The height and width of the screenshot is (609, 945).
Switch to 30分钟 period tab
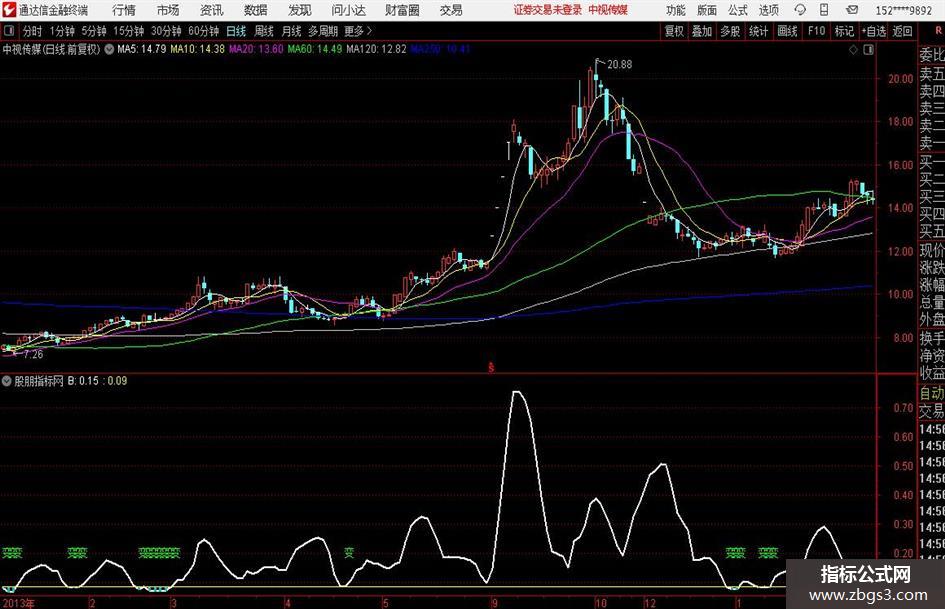(166, 31)
